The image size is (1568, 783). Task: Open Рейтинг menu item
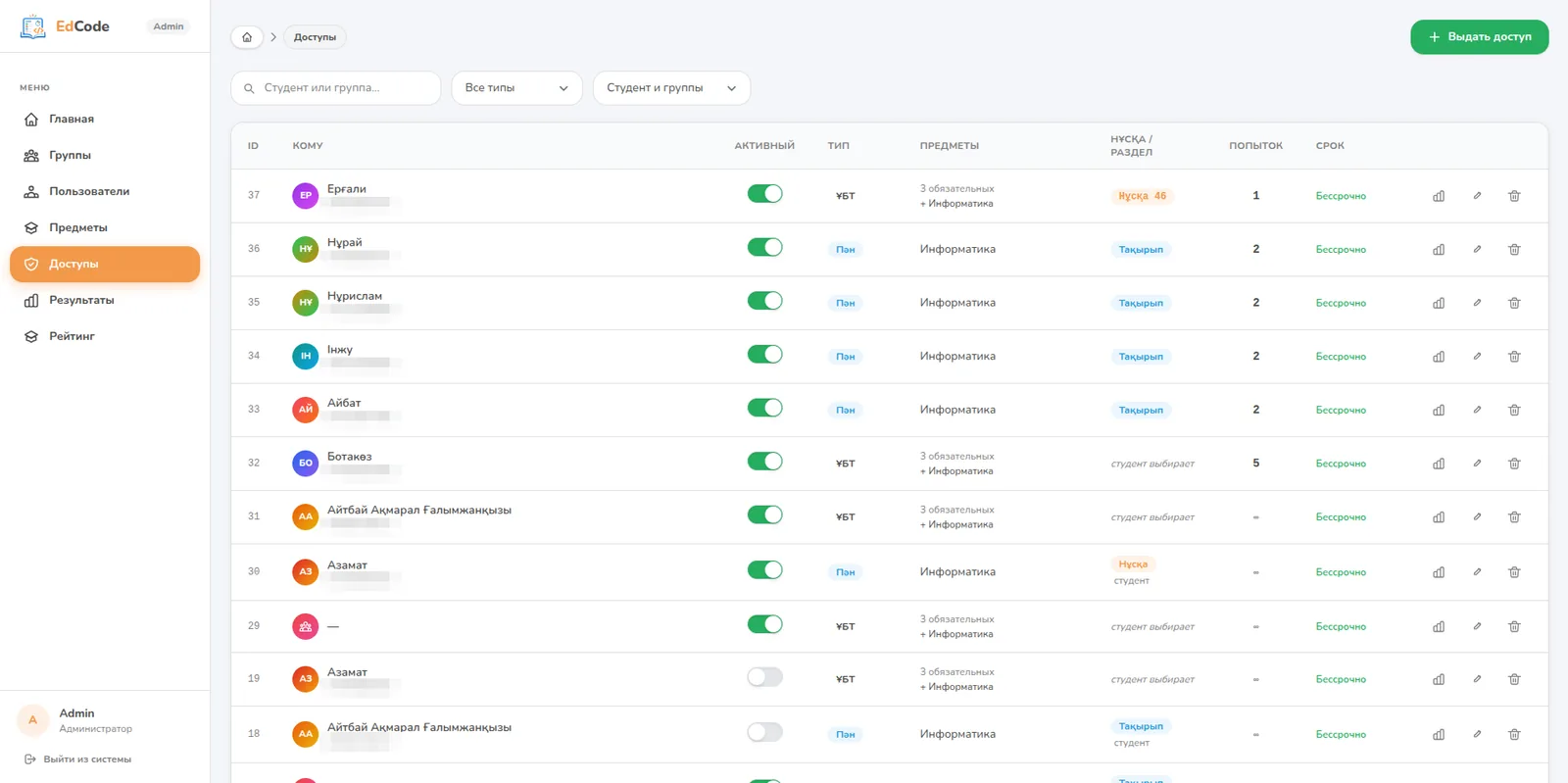[105, 336]
